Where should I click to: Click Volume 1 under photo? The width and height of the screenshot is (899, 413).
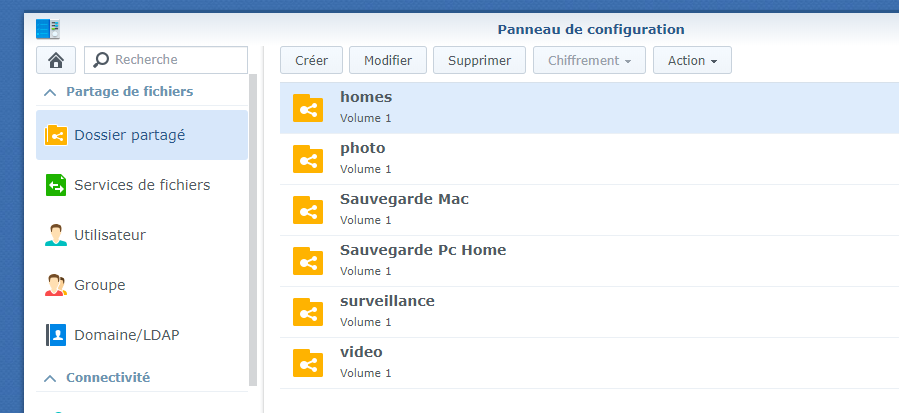click(x=365, y=169)
